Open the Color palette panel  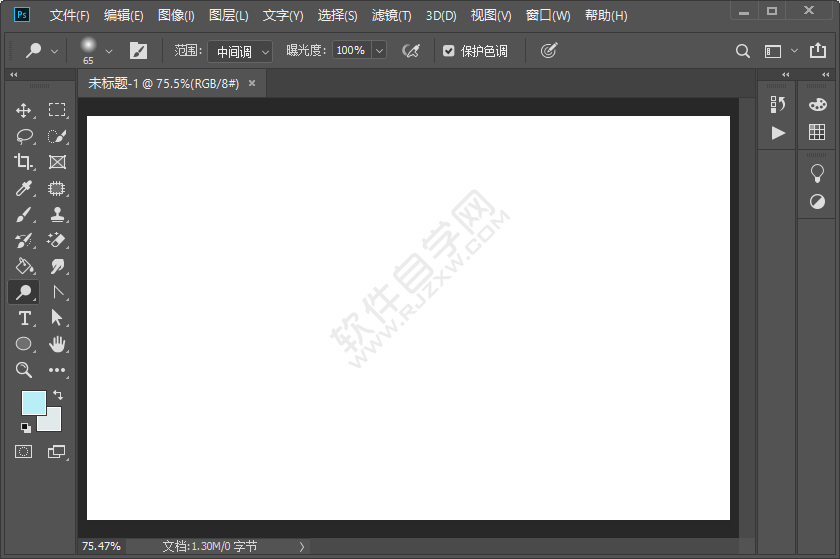coord(818,105)
